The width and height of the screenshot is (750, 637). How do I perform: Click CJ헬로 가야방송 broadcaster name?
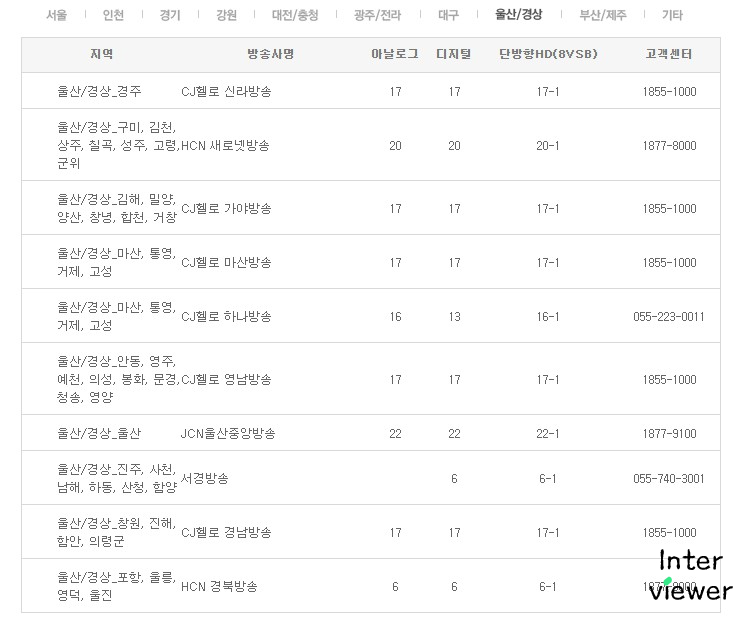pos(226,208)
